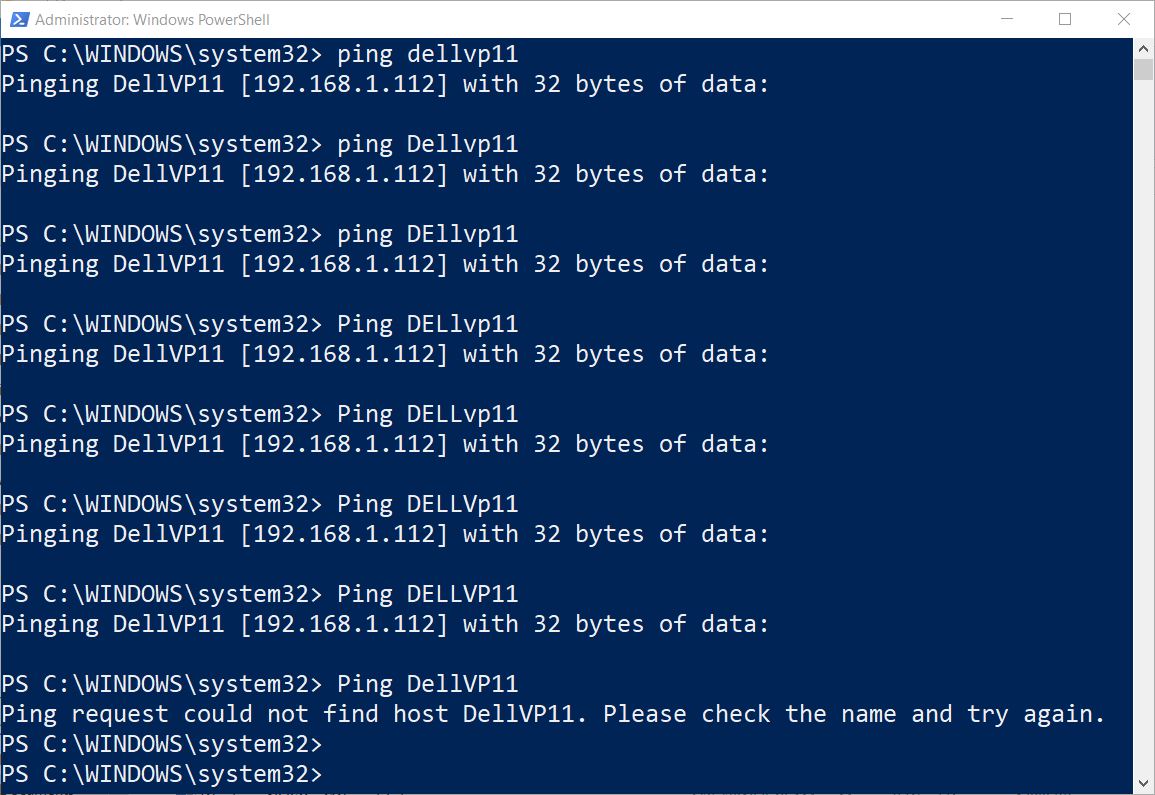This screenshot has width=1155, height=795.
Task: Click the IP address in the first ping output
Action: tap(344, 84)
